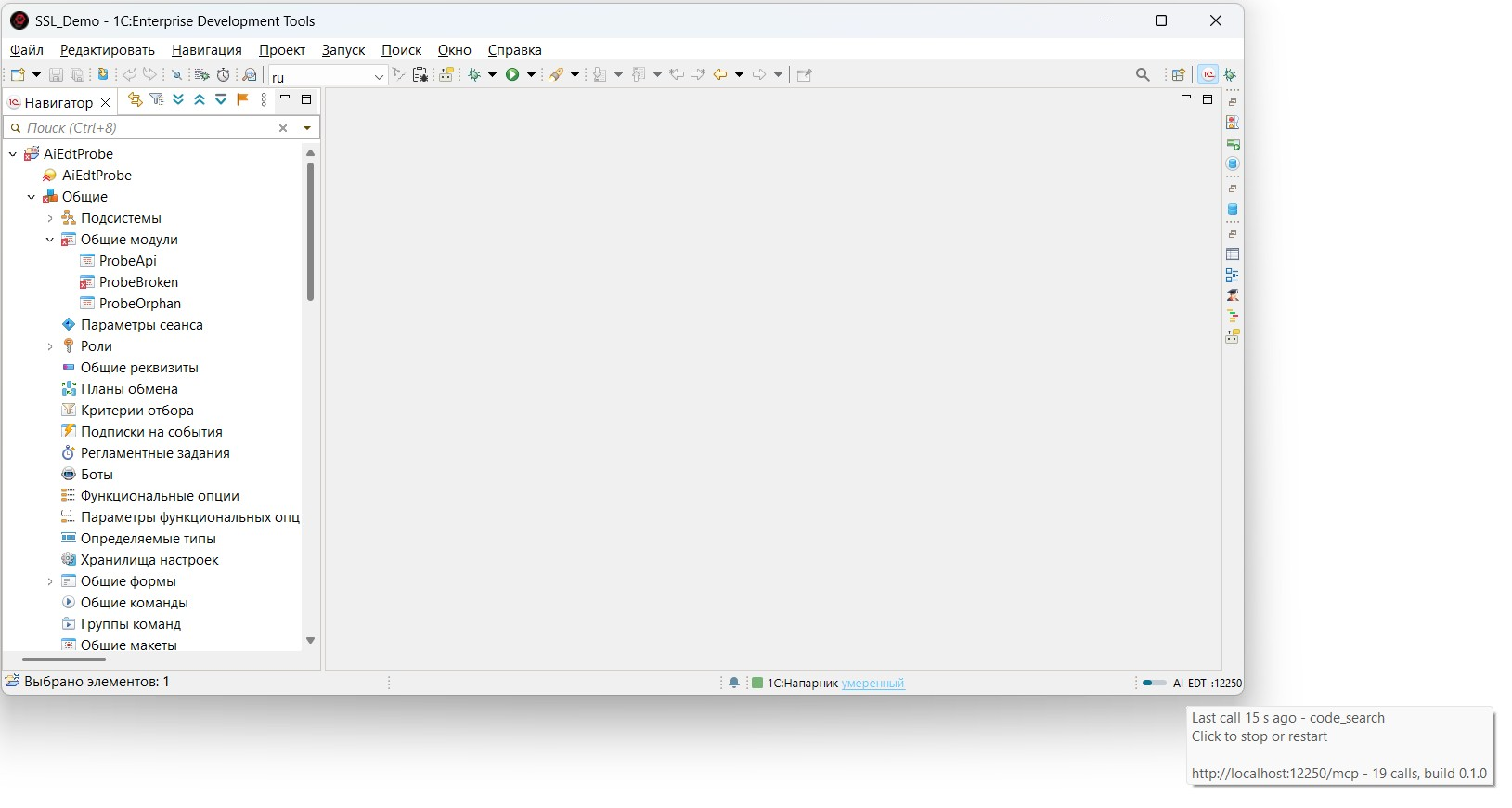Open the blue database view in right trim
Image resolution: width=1512 pixels, height=808 pixels.
(x=1233, y=210)
